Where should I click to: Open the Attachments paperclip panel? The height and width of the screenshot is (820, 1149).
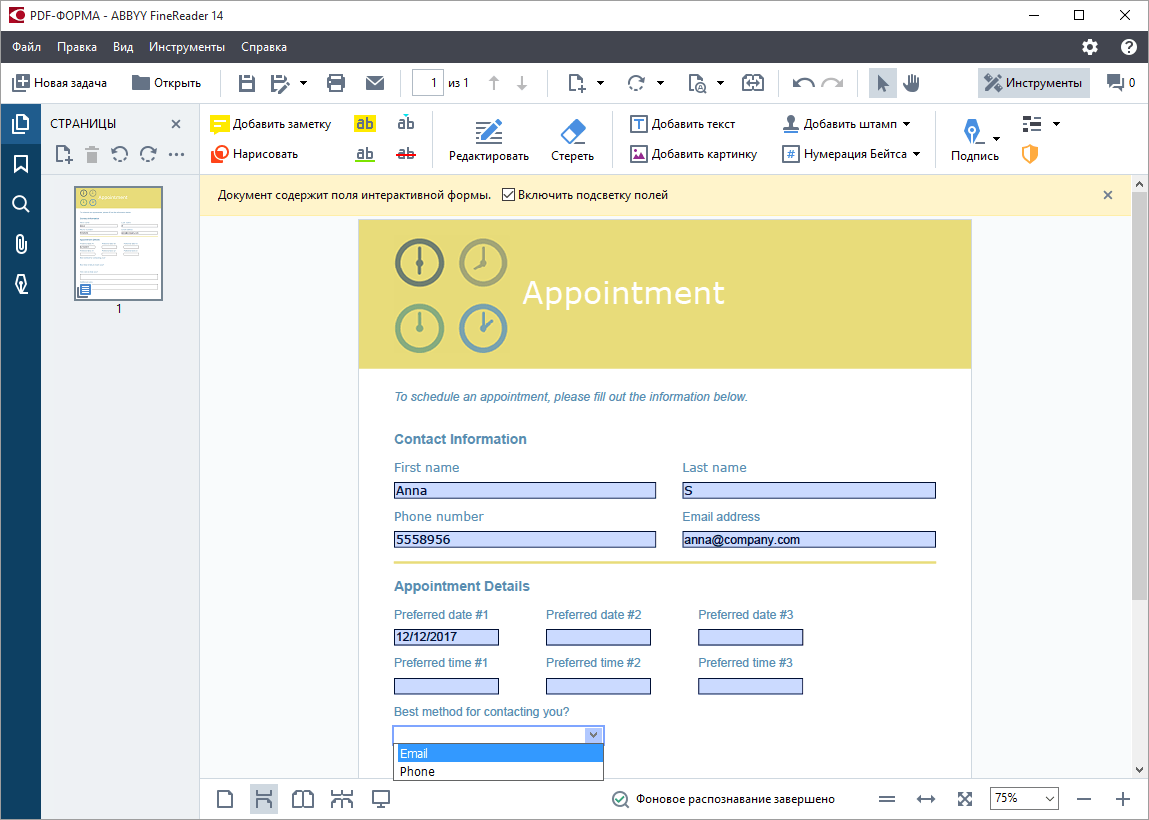[x=21, y=244]
